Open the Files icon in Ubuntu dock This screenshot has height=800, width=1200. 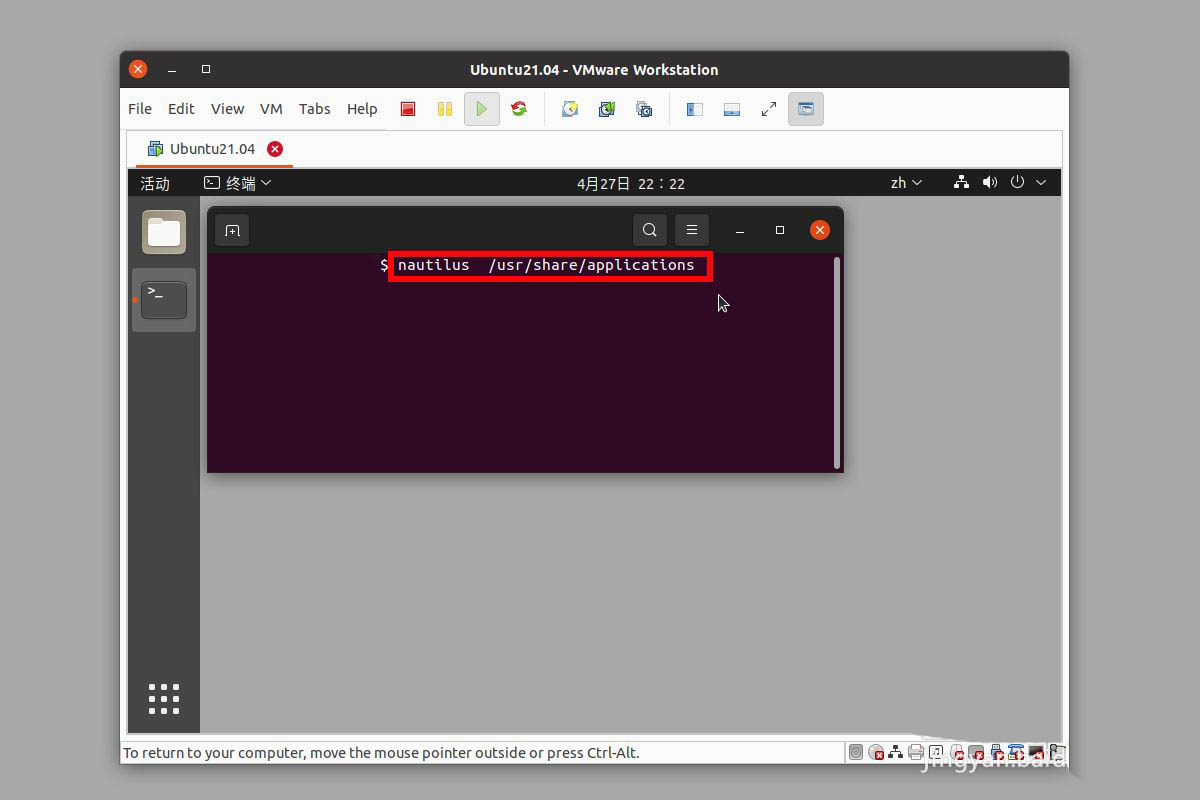point(164,232)
